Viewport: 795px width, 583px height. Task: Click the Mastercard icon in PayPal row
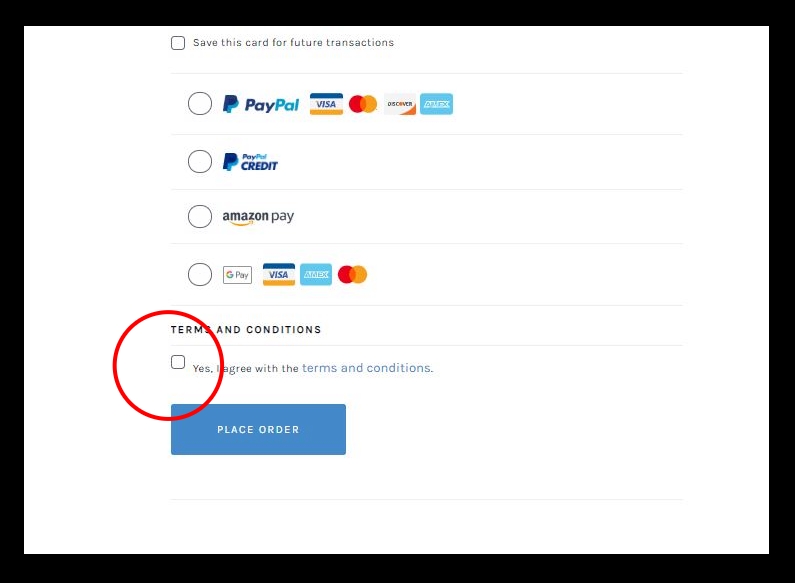coord(363,104)
